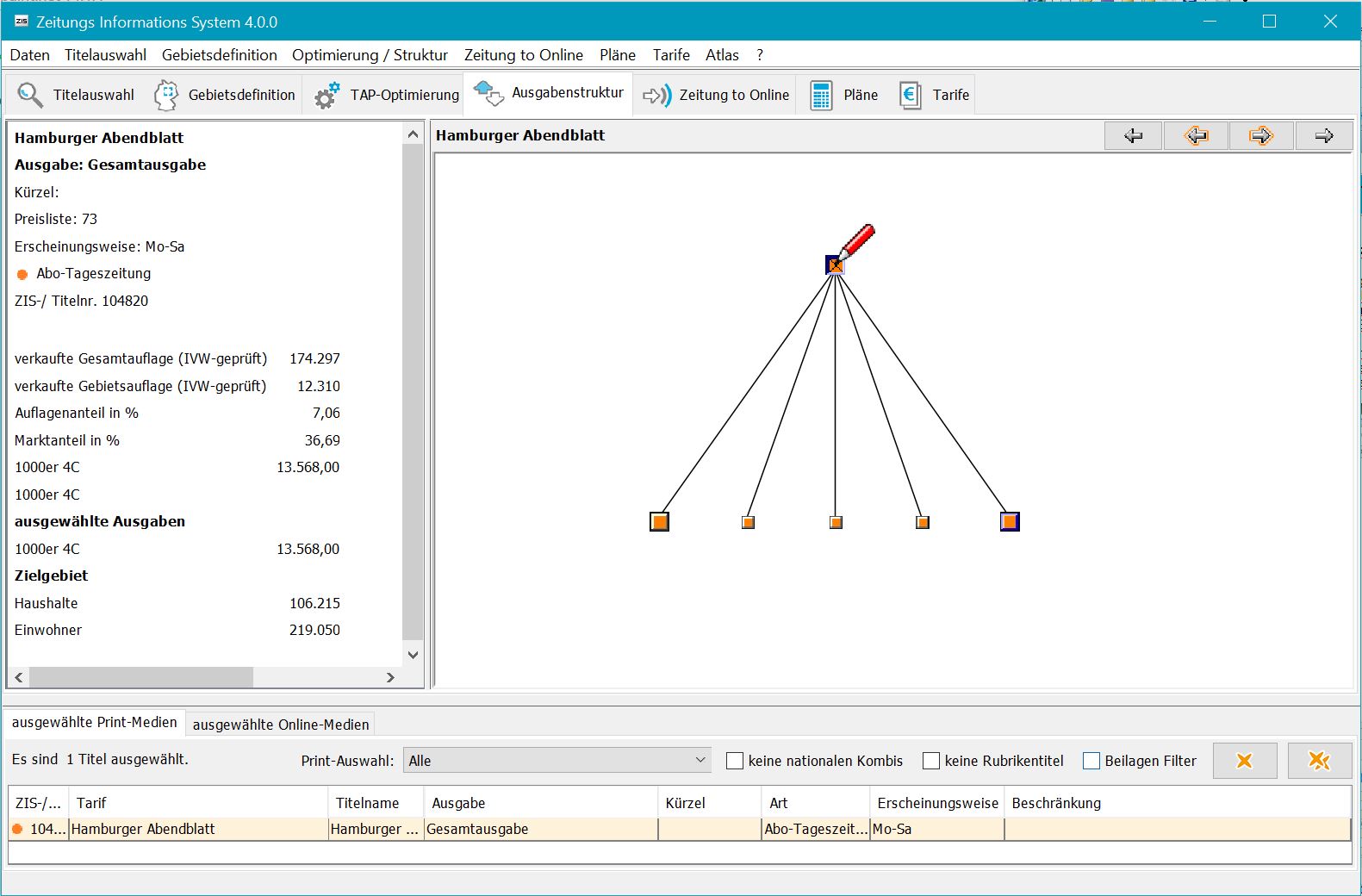Sort the table by Erscheinungsweise column header
This screenshot has width=1362, height=896.
pyautogui.click(x=937, y=803)
